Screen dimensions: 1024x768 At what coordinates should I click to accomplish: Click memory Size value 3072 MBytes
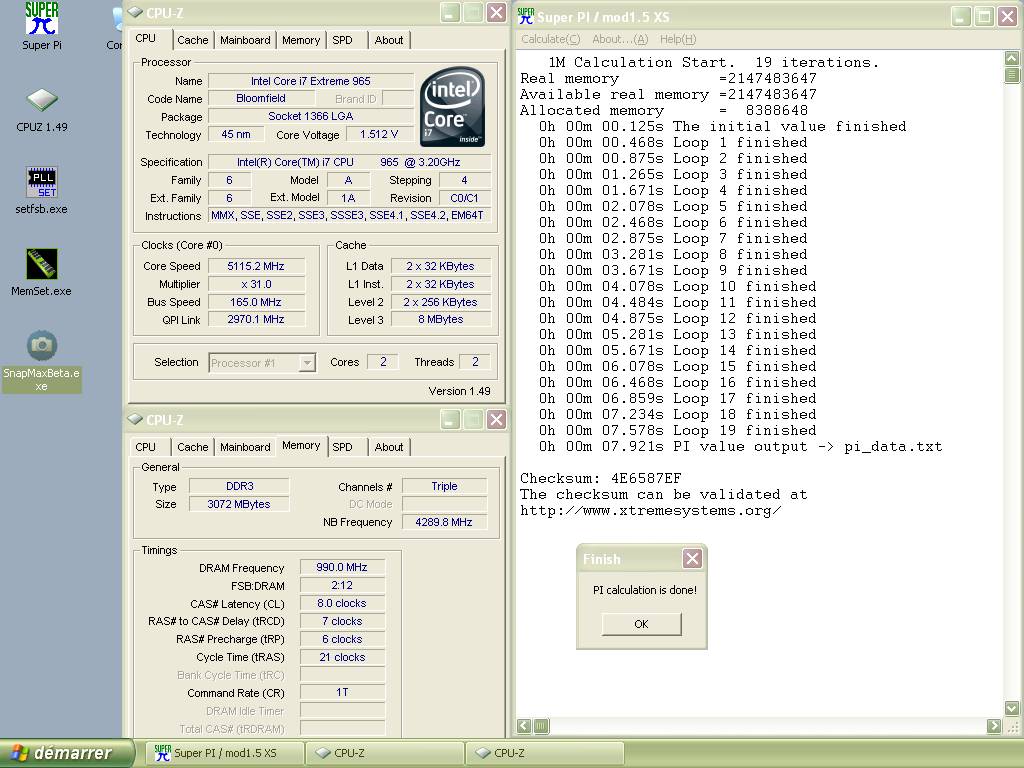[239, 504]
